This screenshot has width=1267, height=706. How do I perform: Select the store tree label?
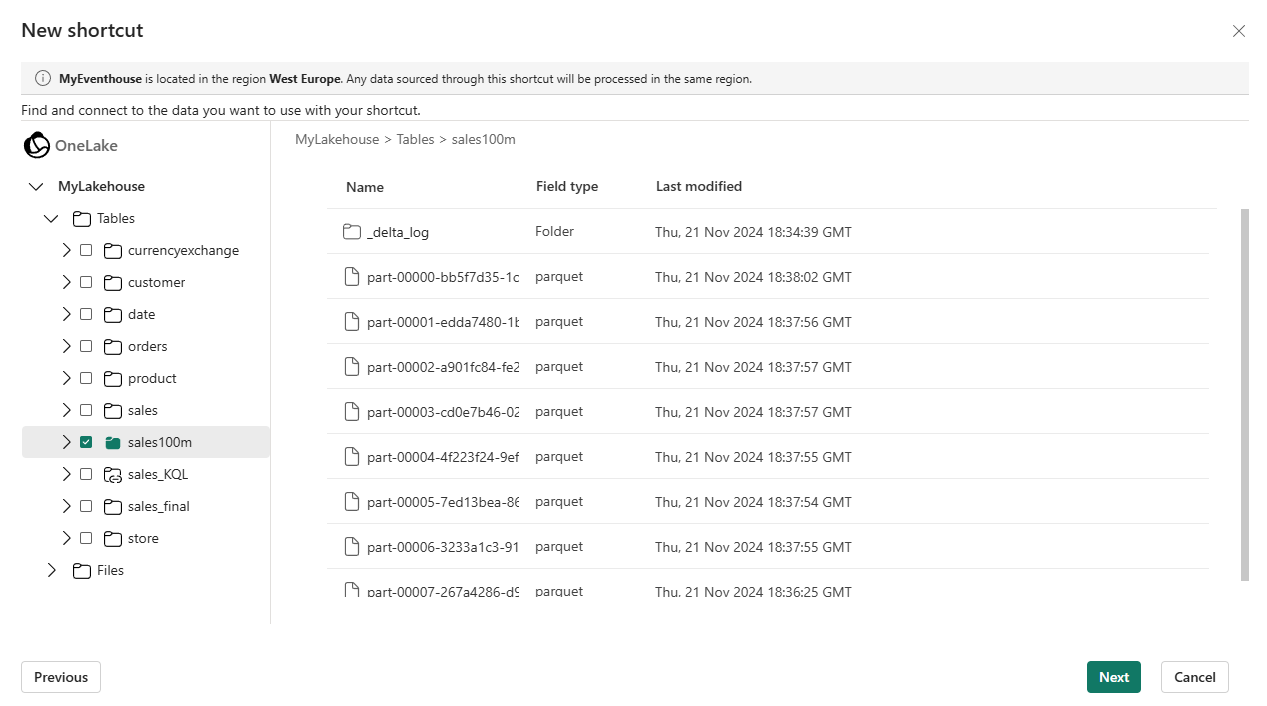(x=143, y=538)
